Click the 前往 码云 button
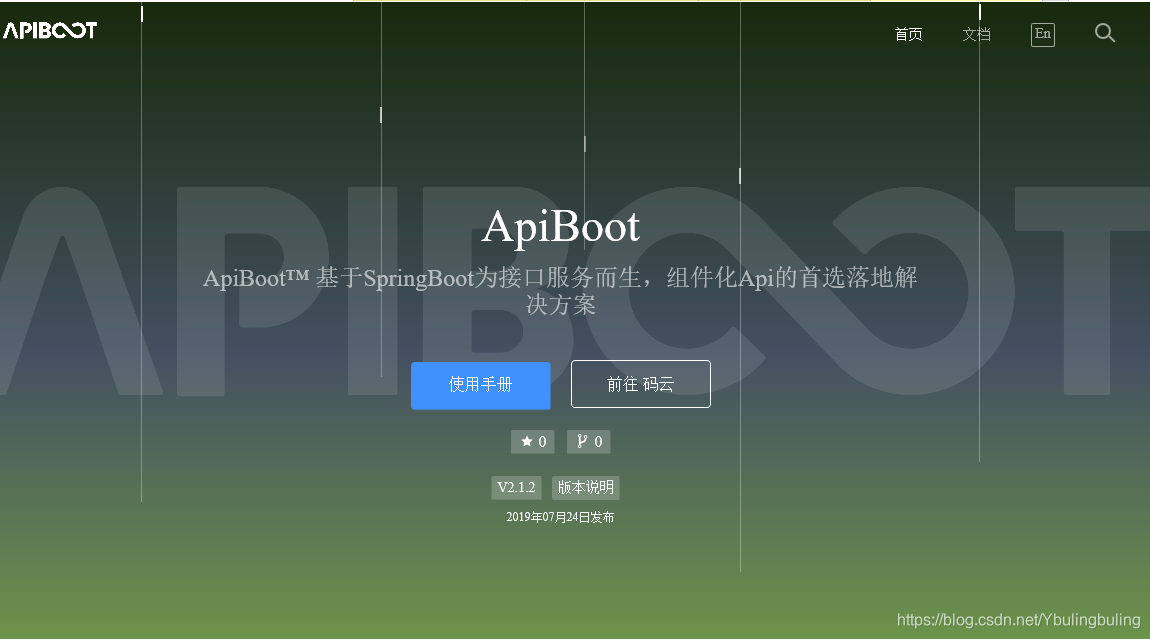Viewport: 1150px width, 639px height. [x=640, y=384]
